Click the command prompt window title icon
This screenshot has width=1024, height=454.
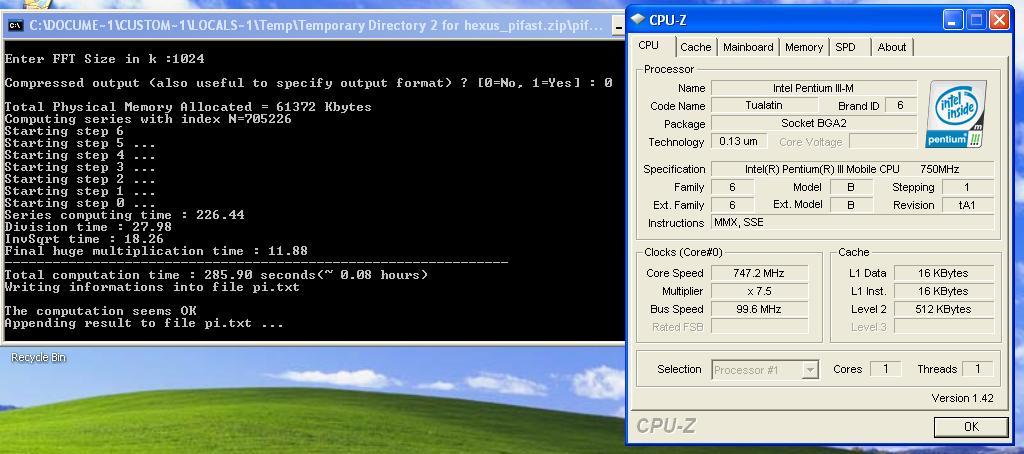coord(15,25)
